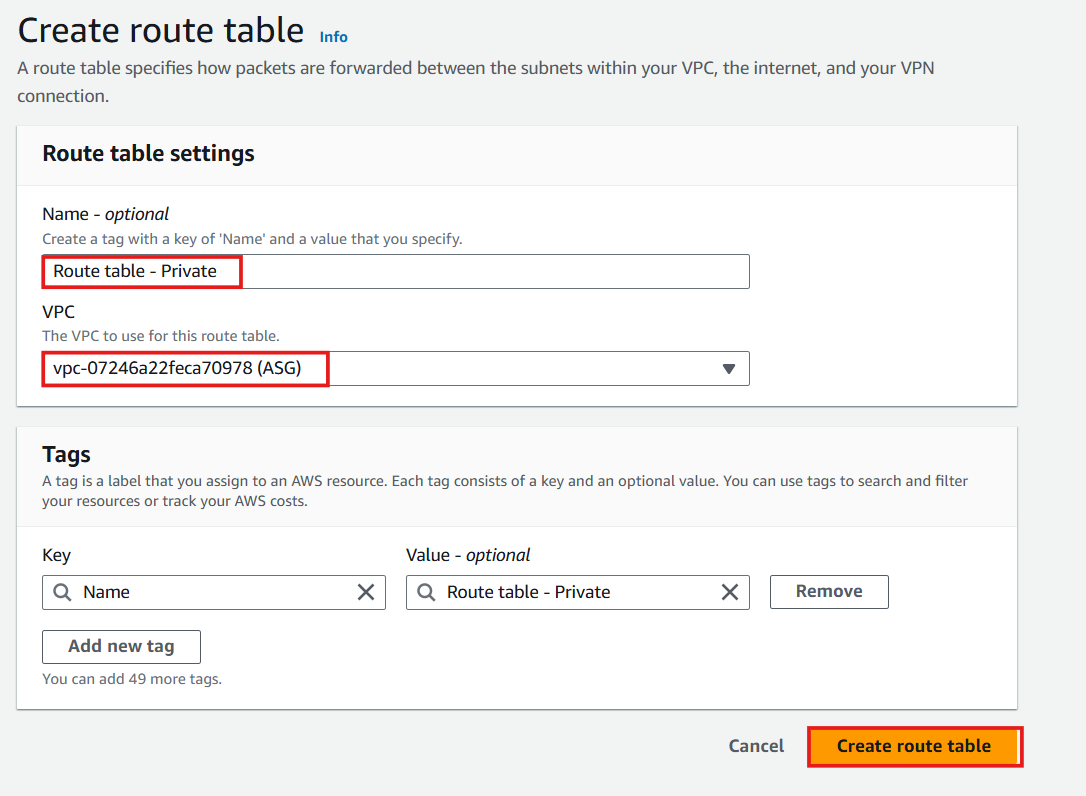Select the 'Create route table' page title
This screenshot has width=1086, height=796.
click(161, 30)
